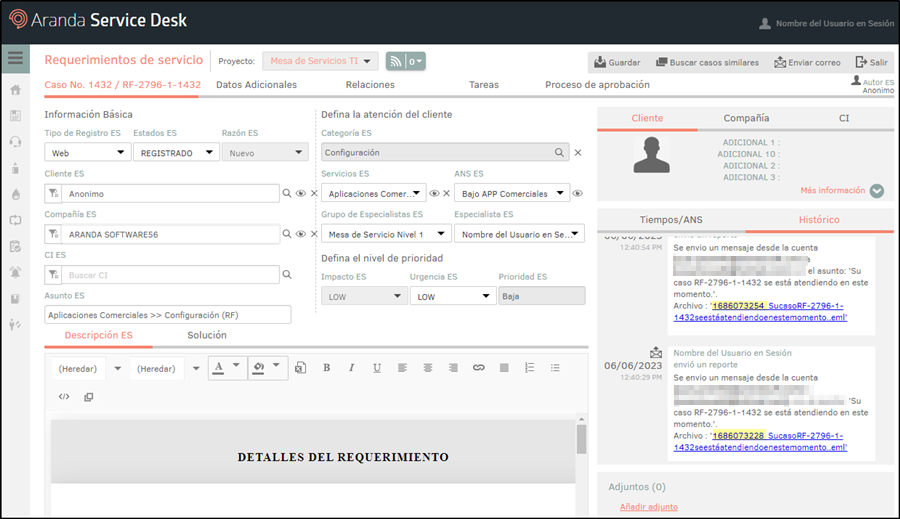This screenshot has height=519, width=900.
Task: Open the font color picker
Action: pos(227,368)
